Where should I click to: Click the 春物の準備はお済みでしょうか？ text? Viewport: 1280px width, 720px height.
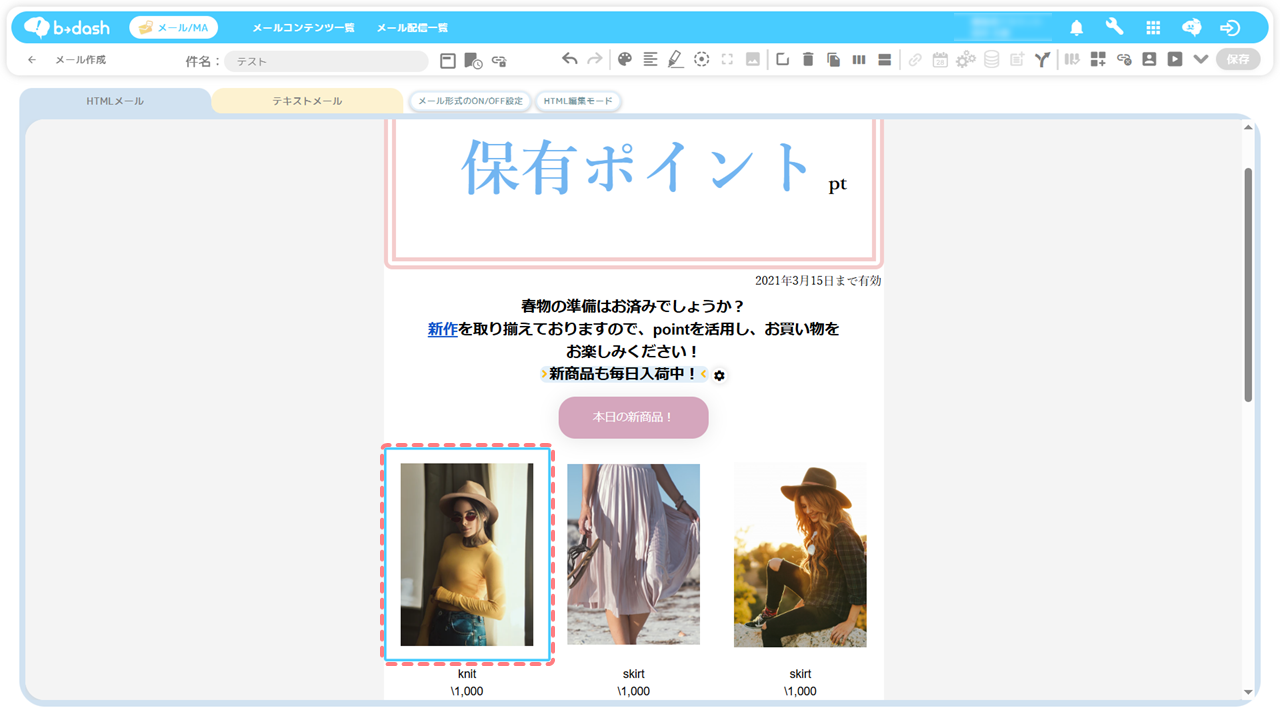point(633,306)
